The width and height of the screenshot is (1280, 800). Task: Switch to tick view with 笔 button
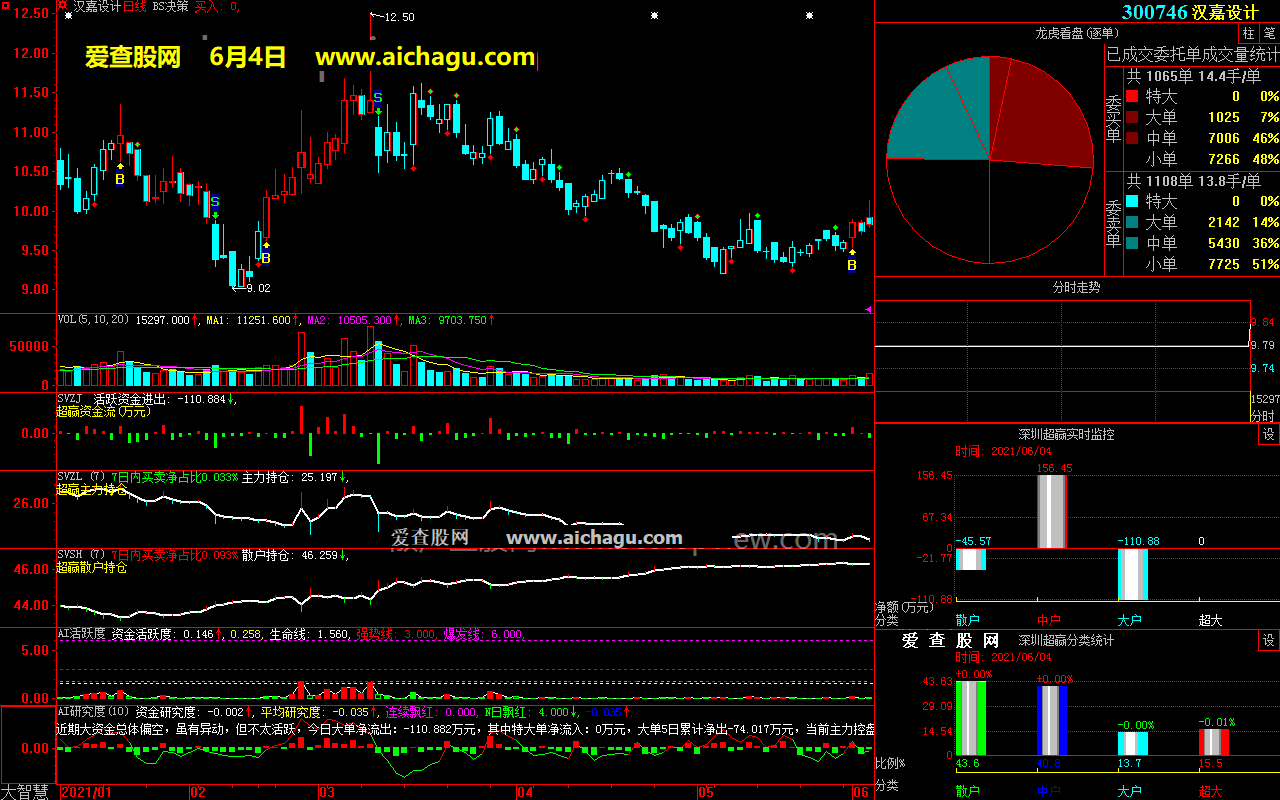click(1269, 33)
